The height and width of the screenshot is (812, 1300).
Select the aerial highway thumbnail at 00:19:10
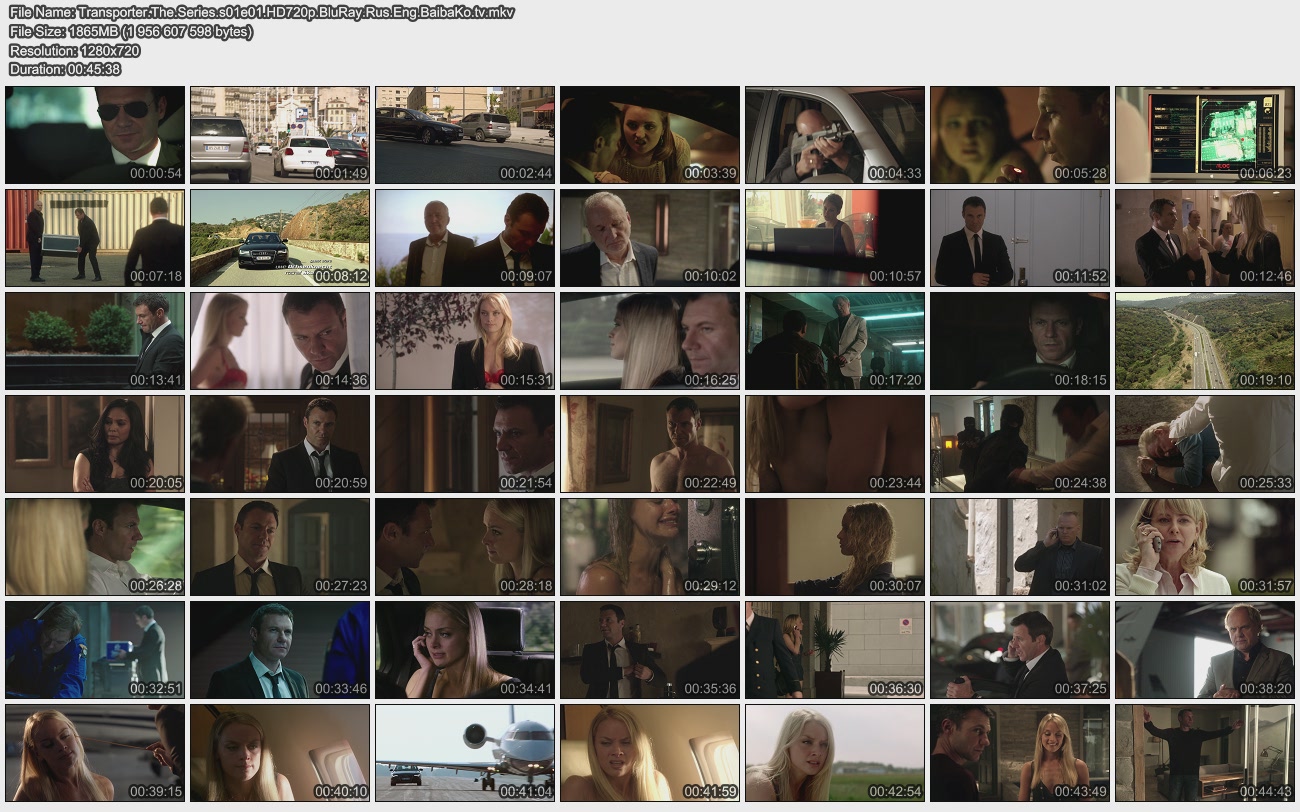point(1205,340)
